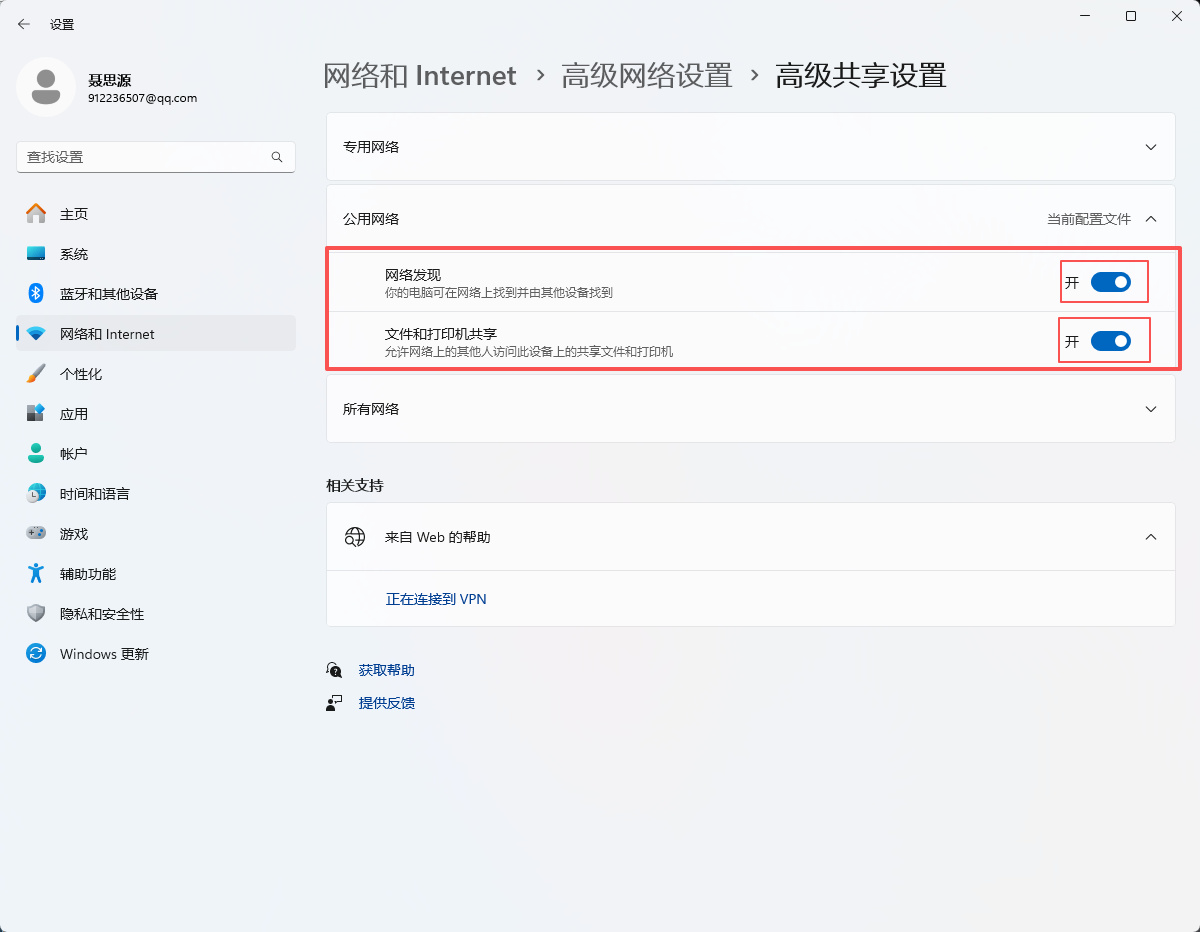Click the Personalization (个性化) paintbrush icon

[x=36, y=374]
